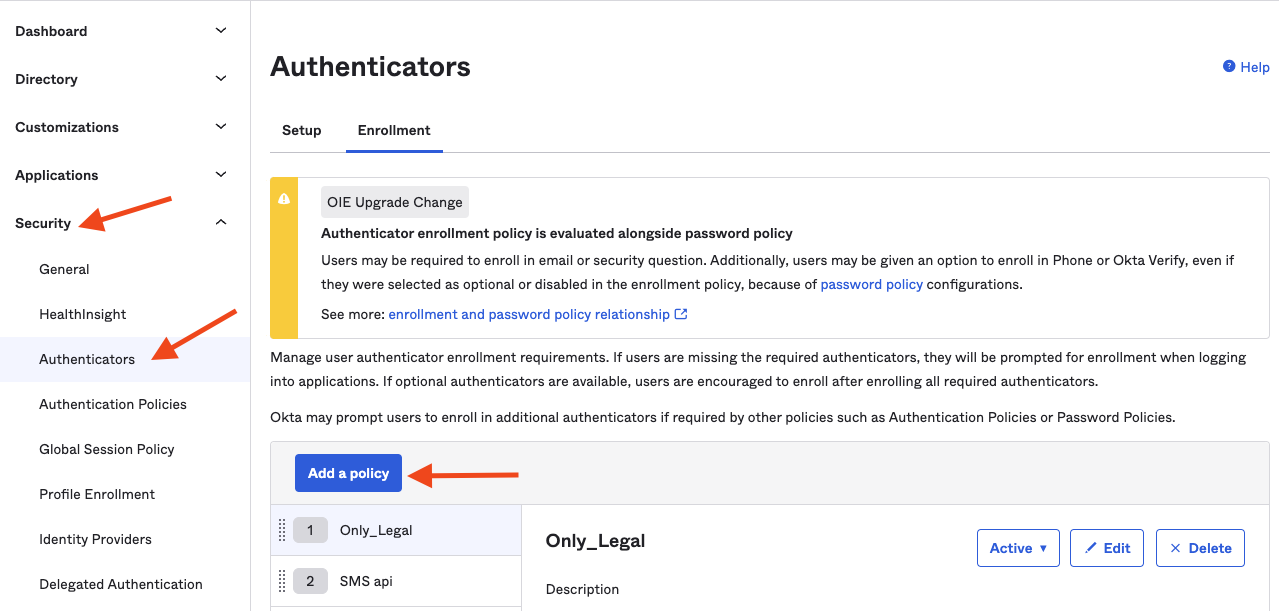Click the Add a policy button
Screen dimensions: 1279x611
(x=348, y=472)
